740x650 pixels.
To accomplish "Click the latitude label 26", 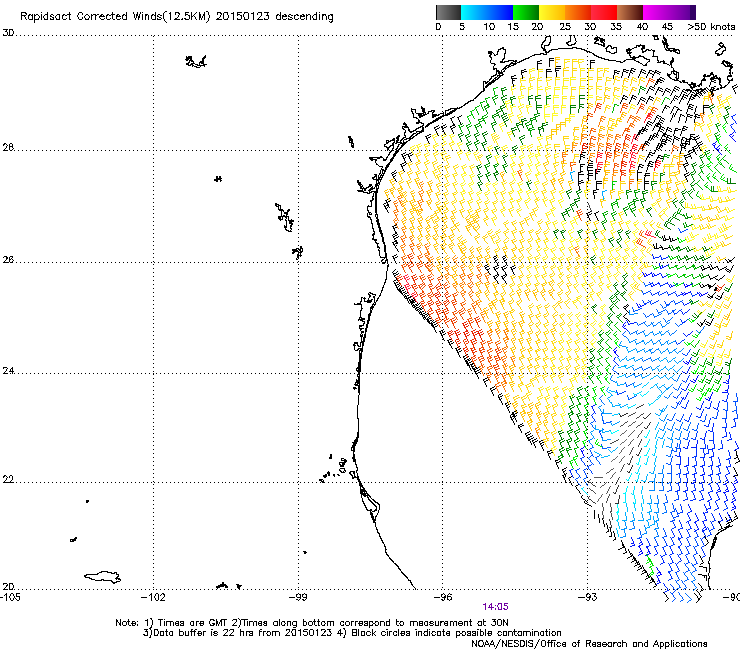I will click(8, 260).
